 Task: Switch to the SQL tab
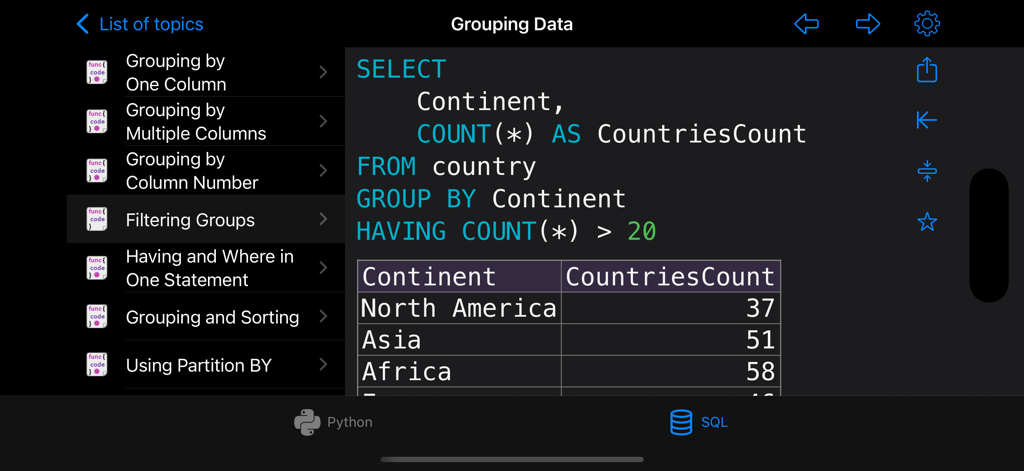698,423
